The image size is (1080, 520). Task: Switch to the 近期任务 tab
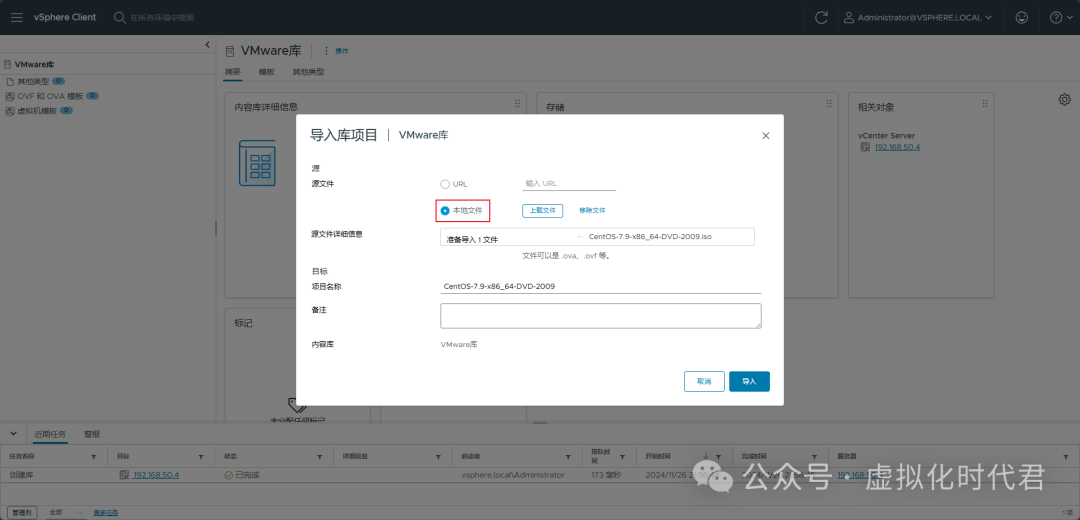tap(50, 434)
